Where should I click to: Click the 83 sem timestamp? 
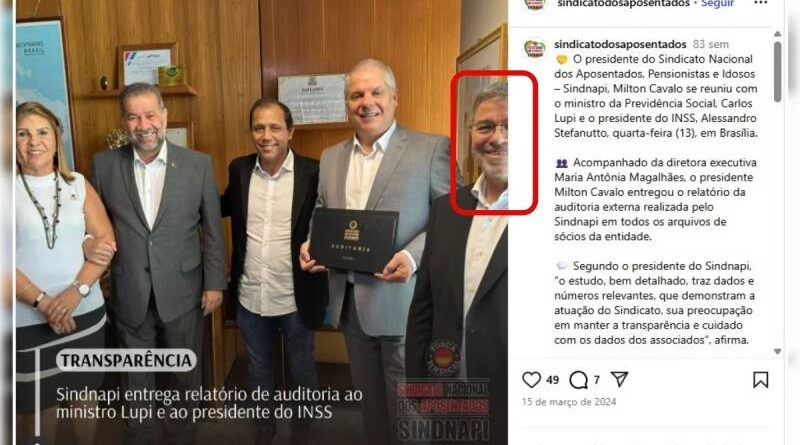[711, 44]
